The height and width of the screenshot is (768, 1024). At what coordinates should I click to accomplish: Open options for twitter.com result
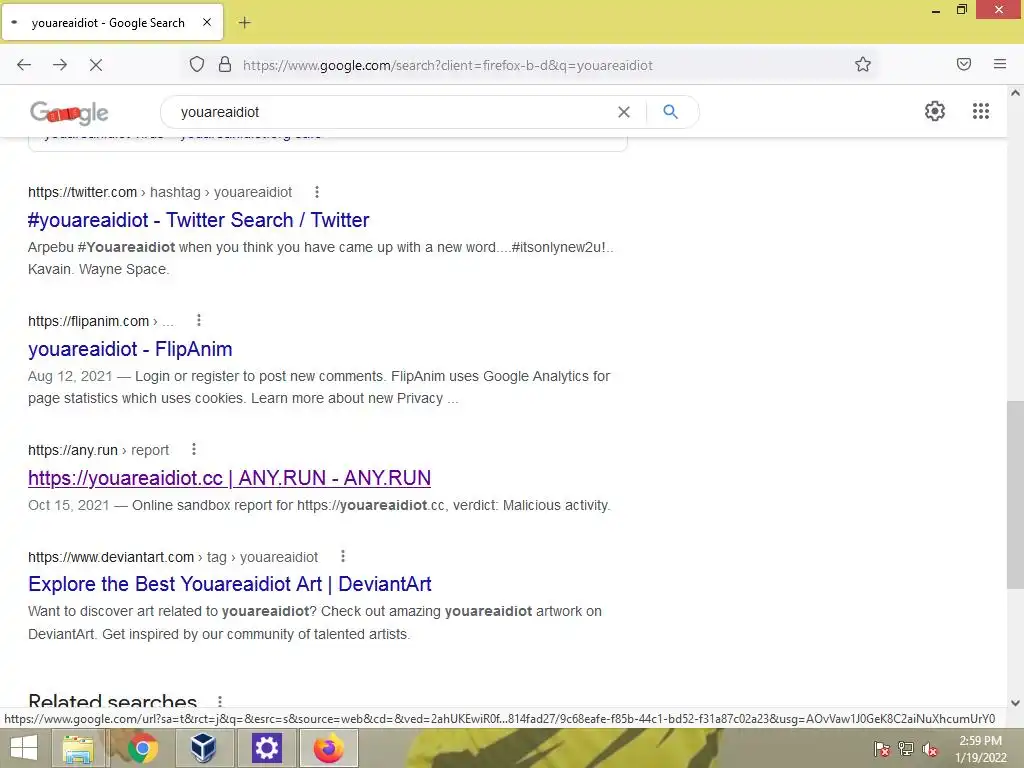pyautogui.click(x=317, y=192)
